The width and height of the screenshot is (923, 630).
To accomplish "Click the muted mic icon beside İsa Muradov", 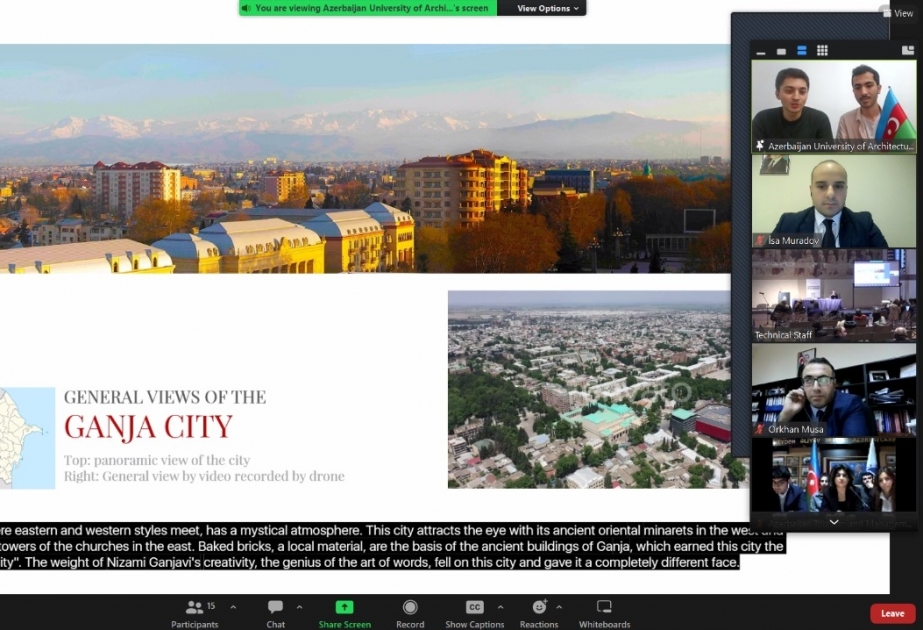I will (760, 240).
